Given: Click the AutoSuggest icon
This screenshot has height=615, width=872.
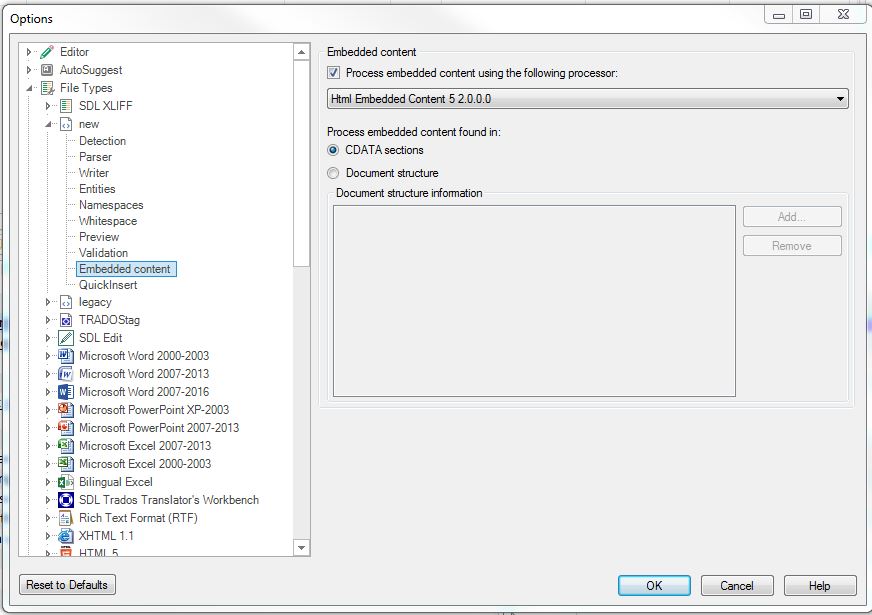Looking at the screenshot, I should click(x=47, y=70).
